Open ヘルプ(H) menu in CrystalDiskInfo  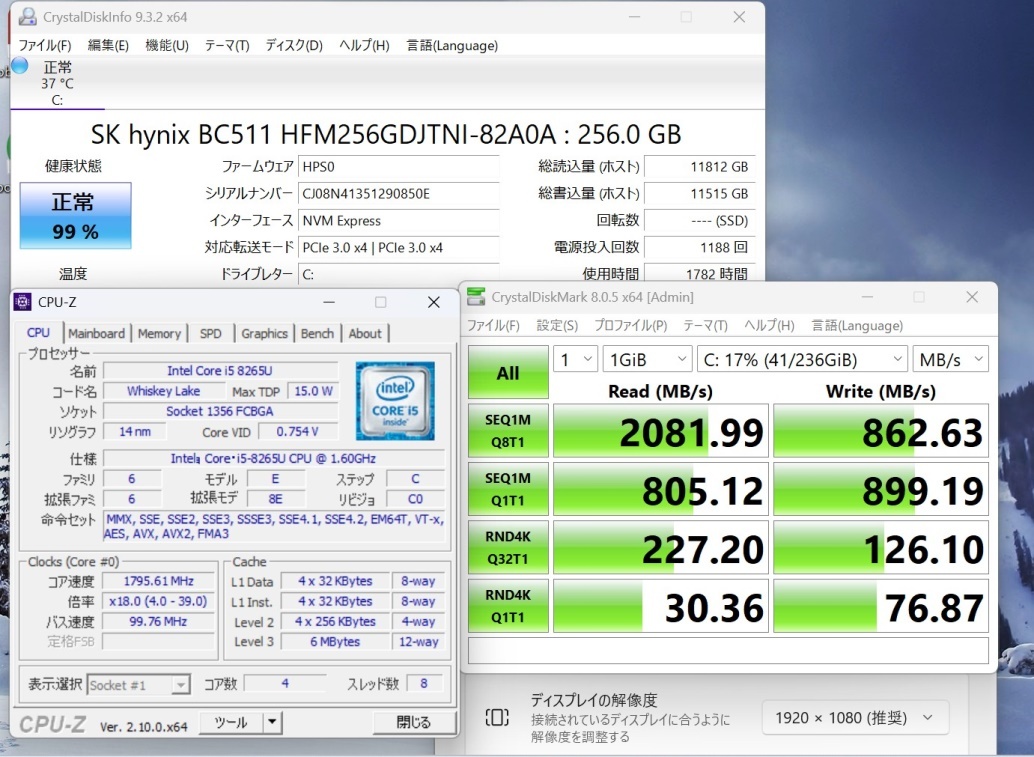[364, 45]
